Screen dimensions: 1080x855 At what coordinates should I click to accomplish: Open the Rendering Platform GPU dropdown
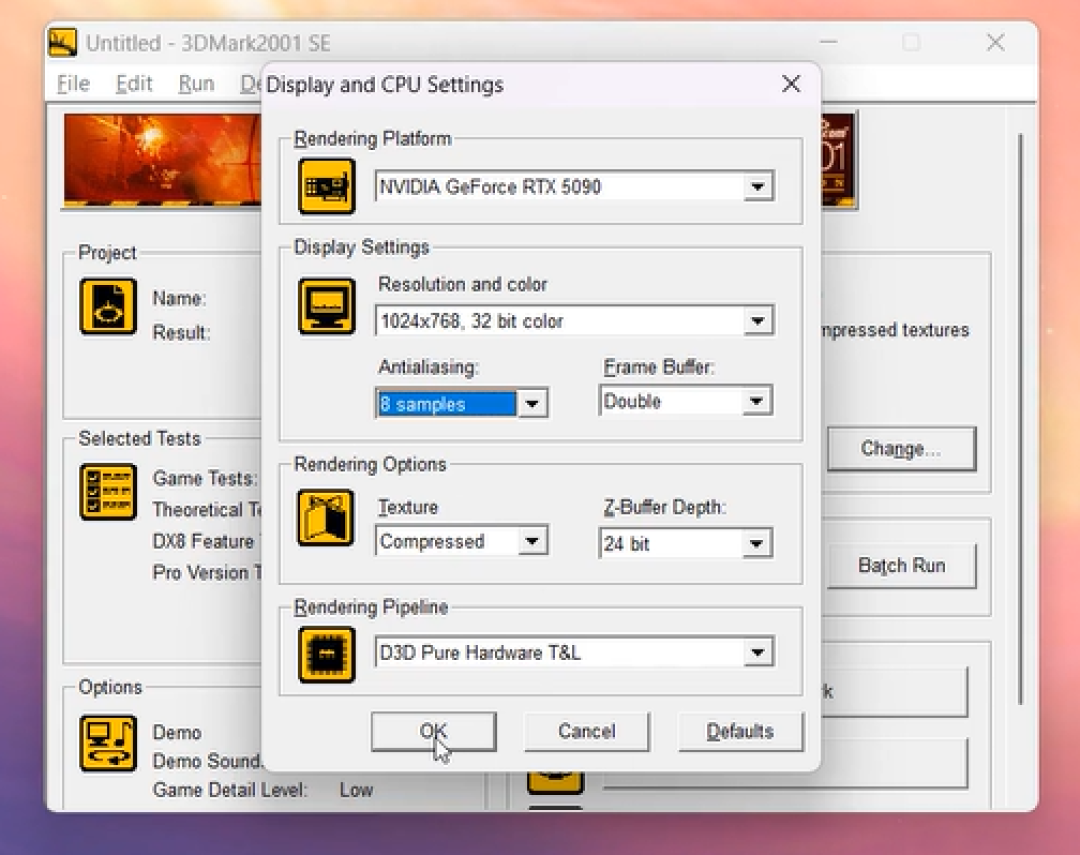tap(574, 187)
